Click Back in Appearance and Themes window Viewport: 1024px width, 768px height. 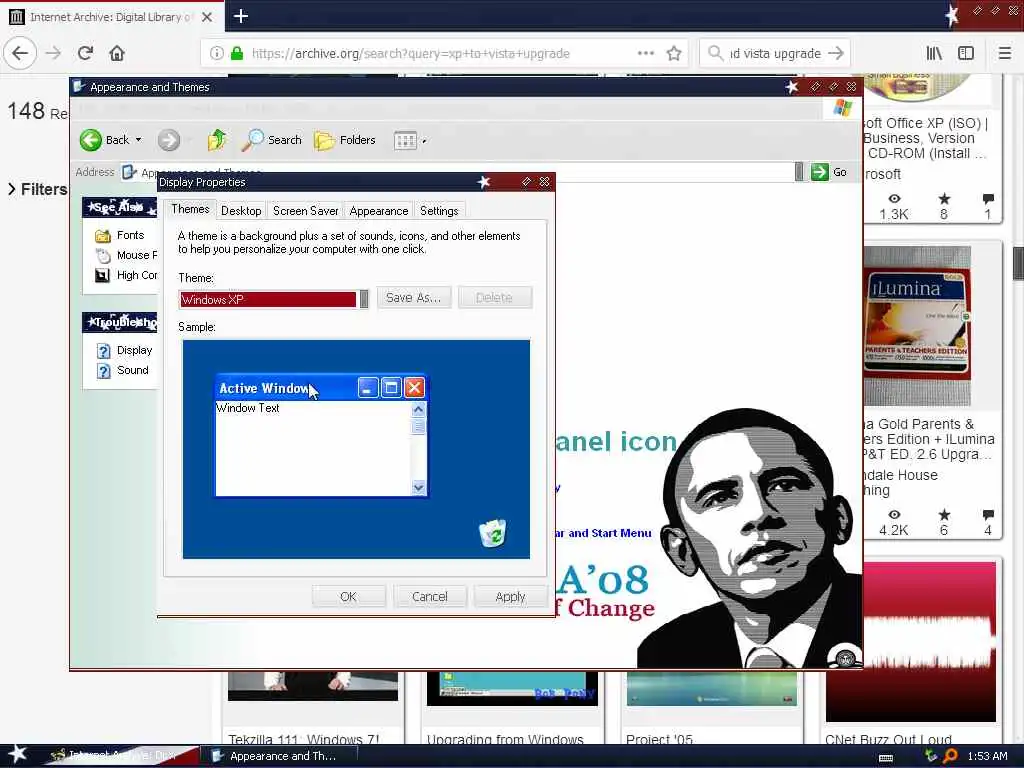tap(104, 140)
